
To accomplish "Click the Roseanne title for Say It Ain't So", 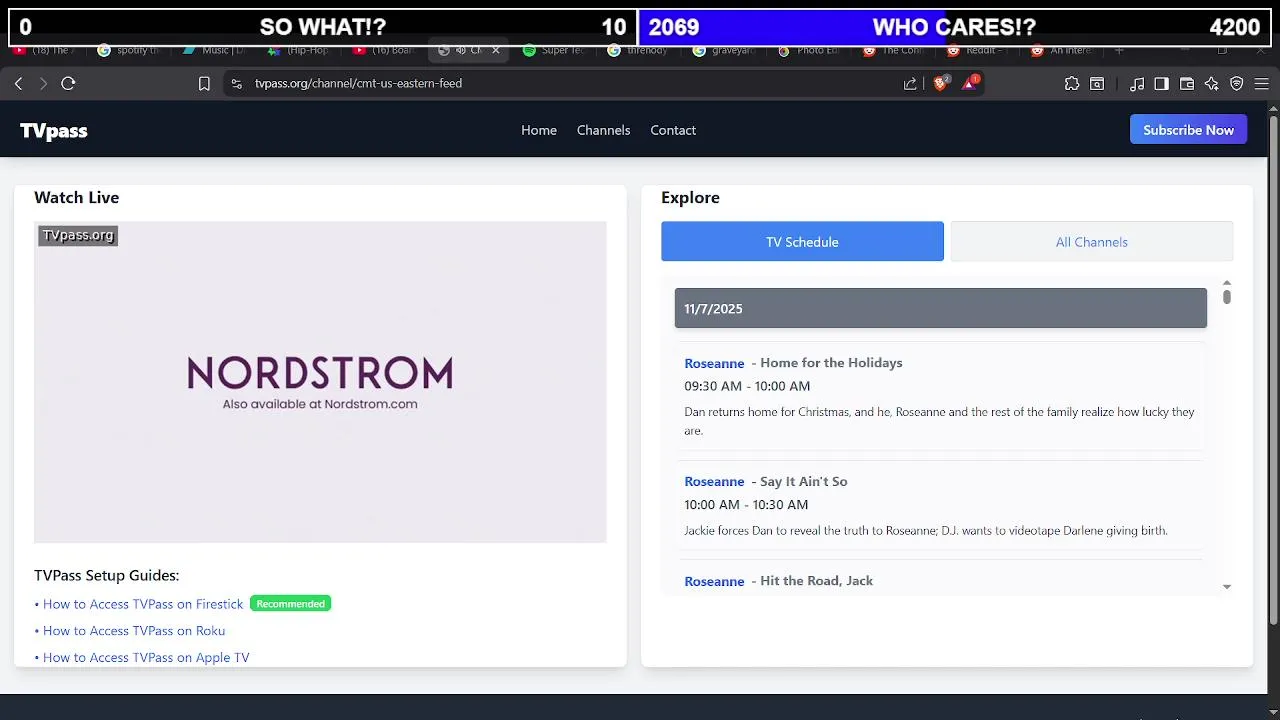I will pos(714,481).
